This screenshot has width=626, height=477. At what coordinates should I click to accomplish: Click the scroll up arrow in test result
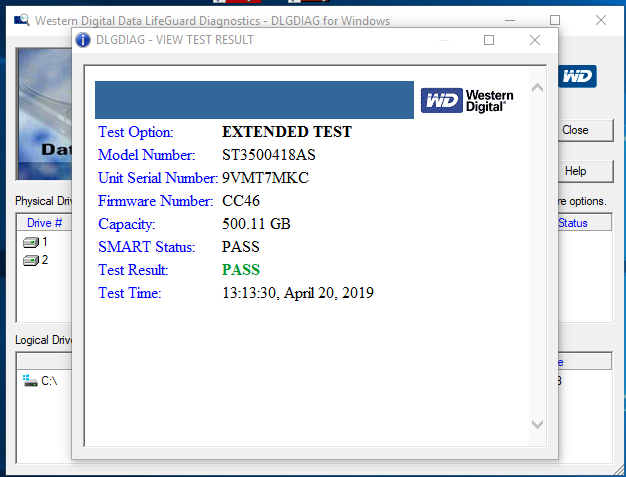point(537,88)
